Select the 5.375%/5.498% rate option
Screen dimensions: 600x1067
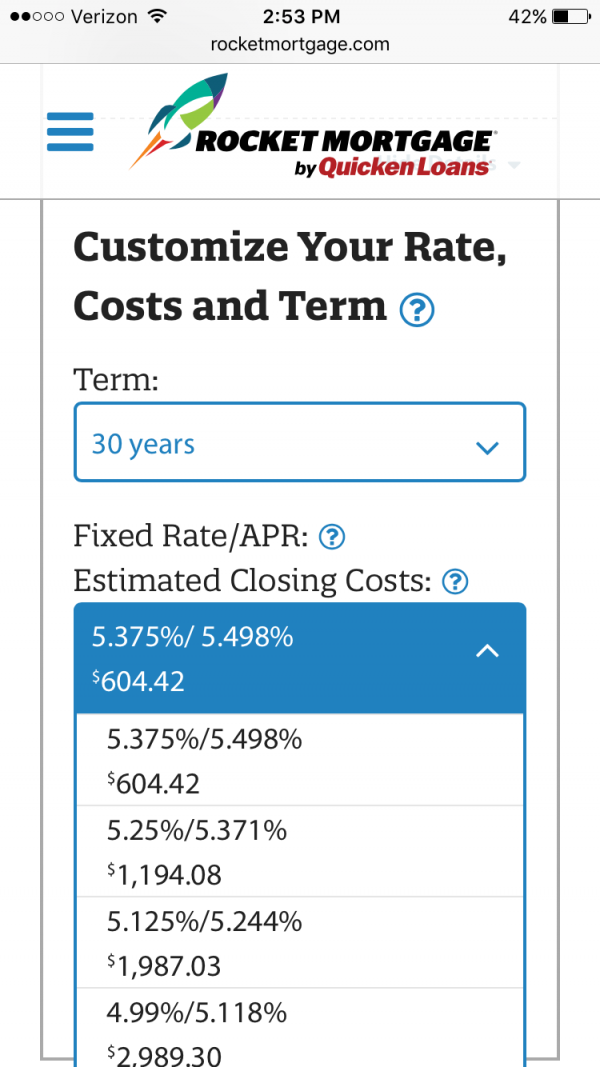click(299, 760)
